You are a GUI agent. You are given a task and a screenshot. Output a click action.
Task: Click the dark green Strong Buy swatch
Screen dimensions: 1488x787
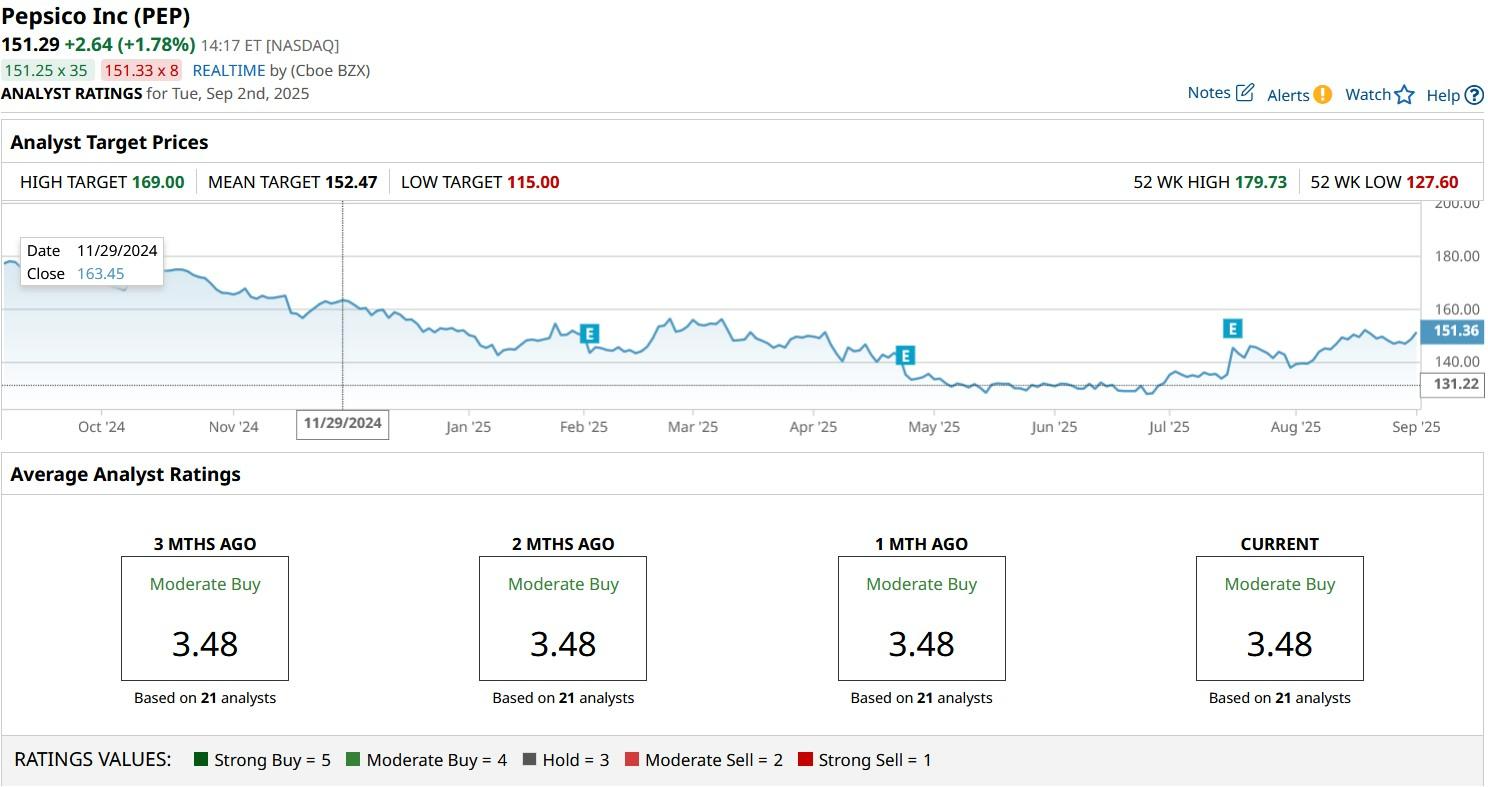pos(201,760)
